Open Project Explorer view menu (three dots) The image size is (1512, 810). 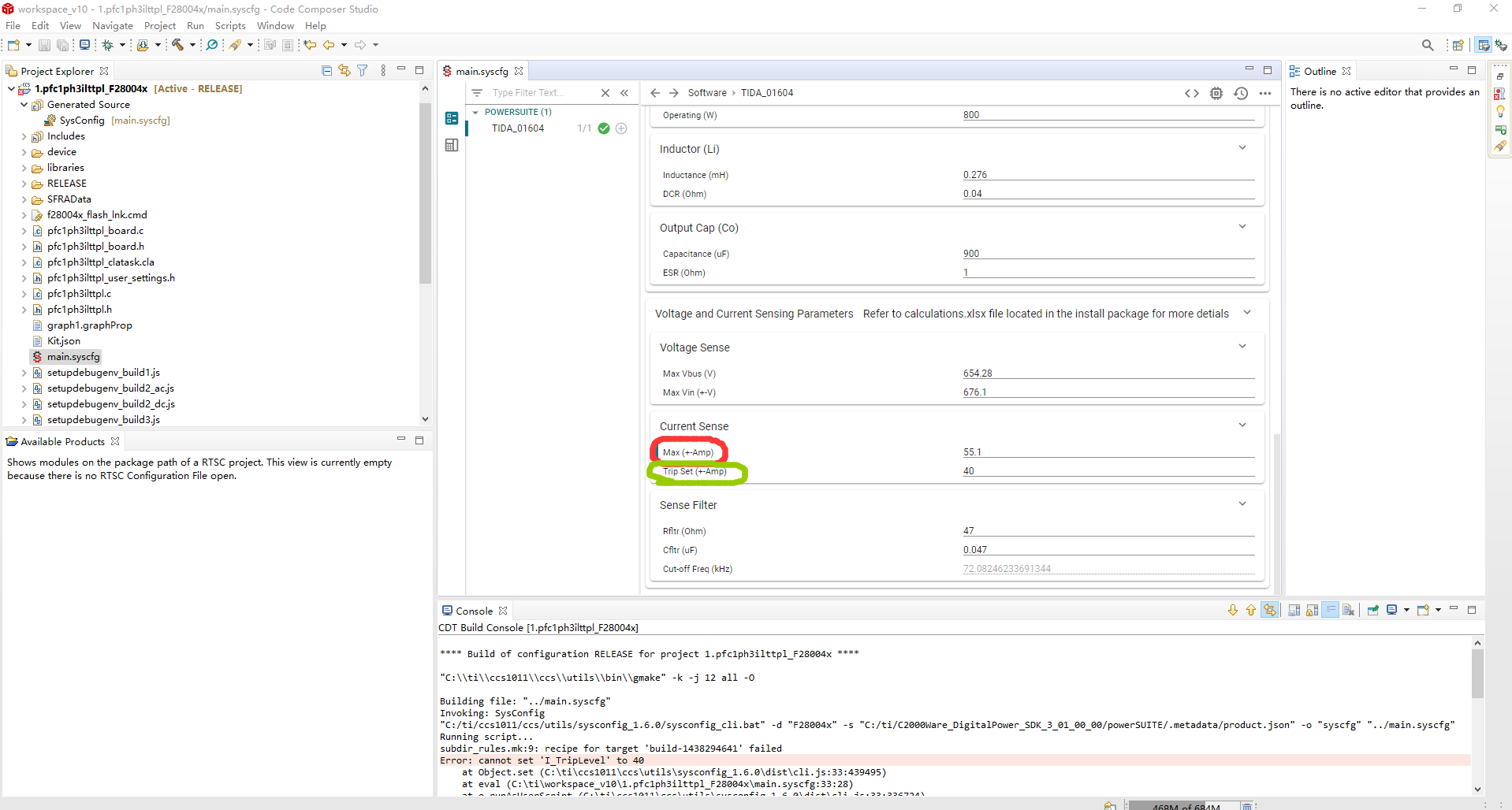click(383, 71)
